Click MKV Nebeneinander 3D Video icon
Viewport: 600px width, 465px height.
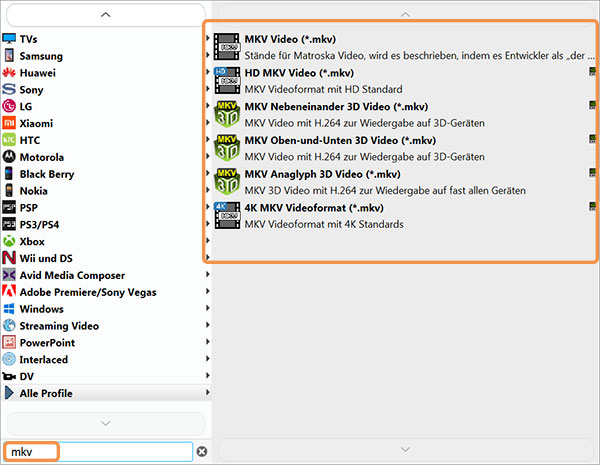coord(227,114)
